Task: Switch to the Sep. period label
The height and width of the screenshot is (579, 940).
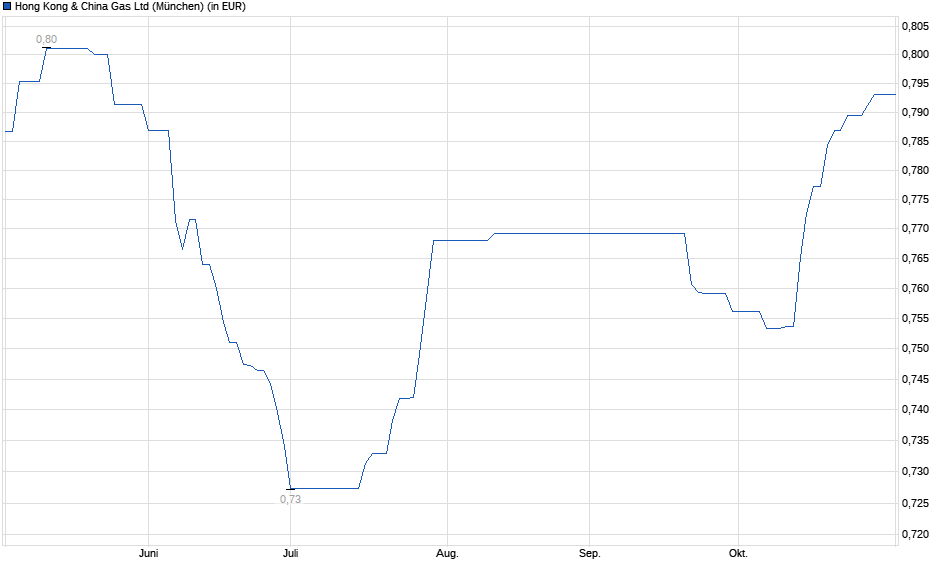Action: 590,552
